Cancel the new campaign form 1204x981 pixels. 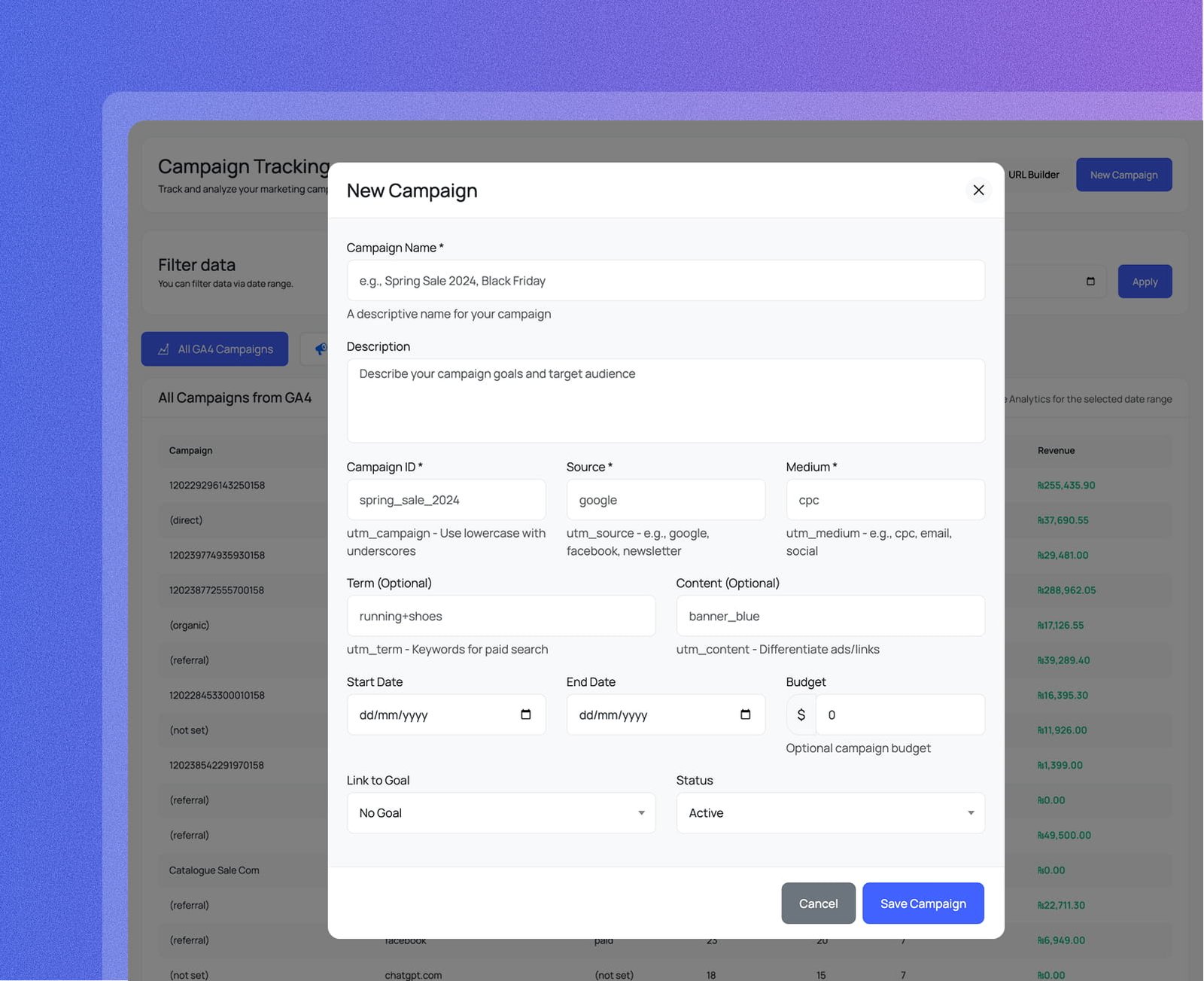click(x=818, y=903)
